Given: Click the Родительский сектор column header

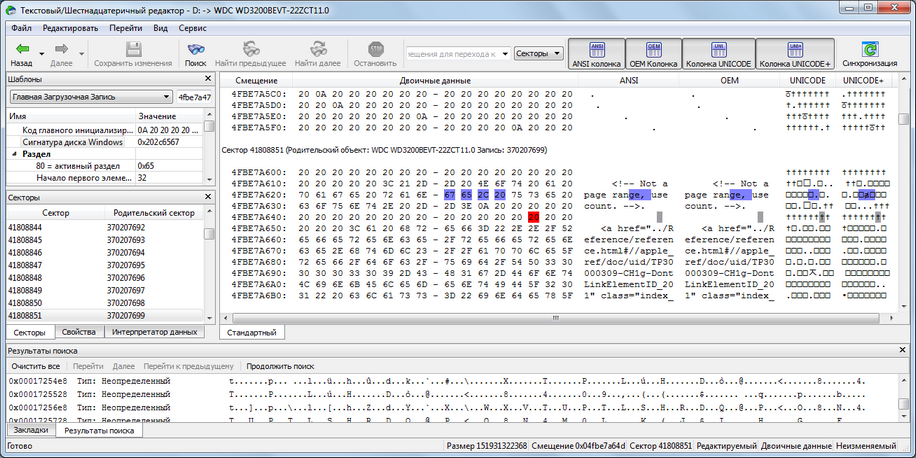Looking at the screenshot, I should (x=154, y=213).
